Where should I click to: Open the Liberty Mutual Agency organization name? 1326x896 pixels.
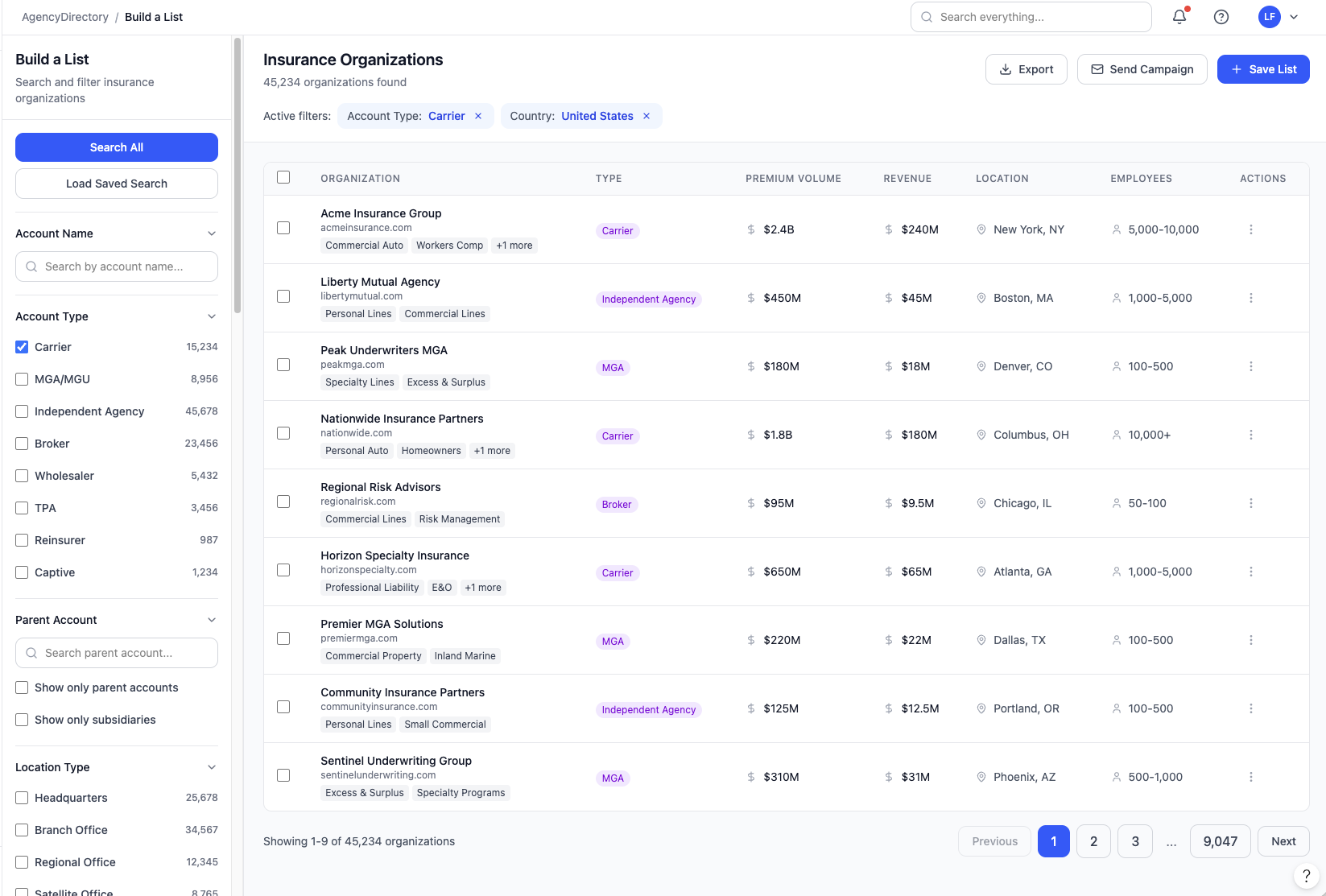[380, 282]
